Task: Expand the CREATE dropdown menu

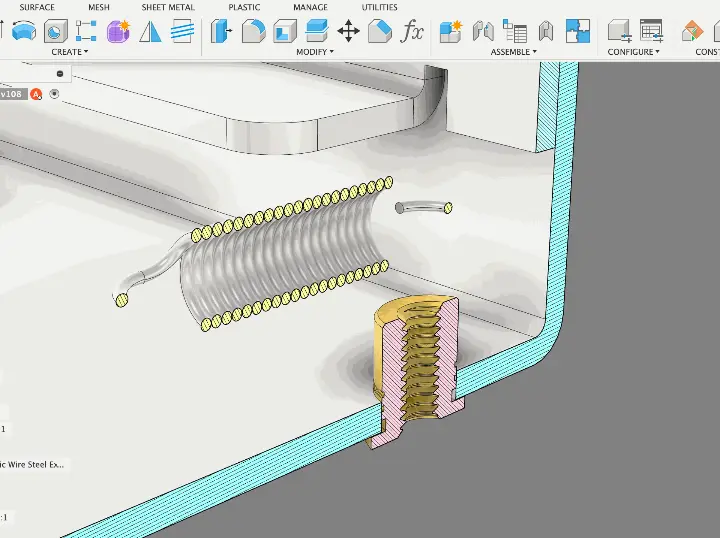Action: coord(70,52)
